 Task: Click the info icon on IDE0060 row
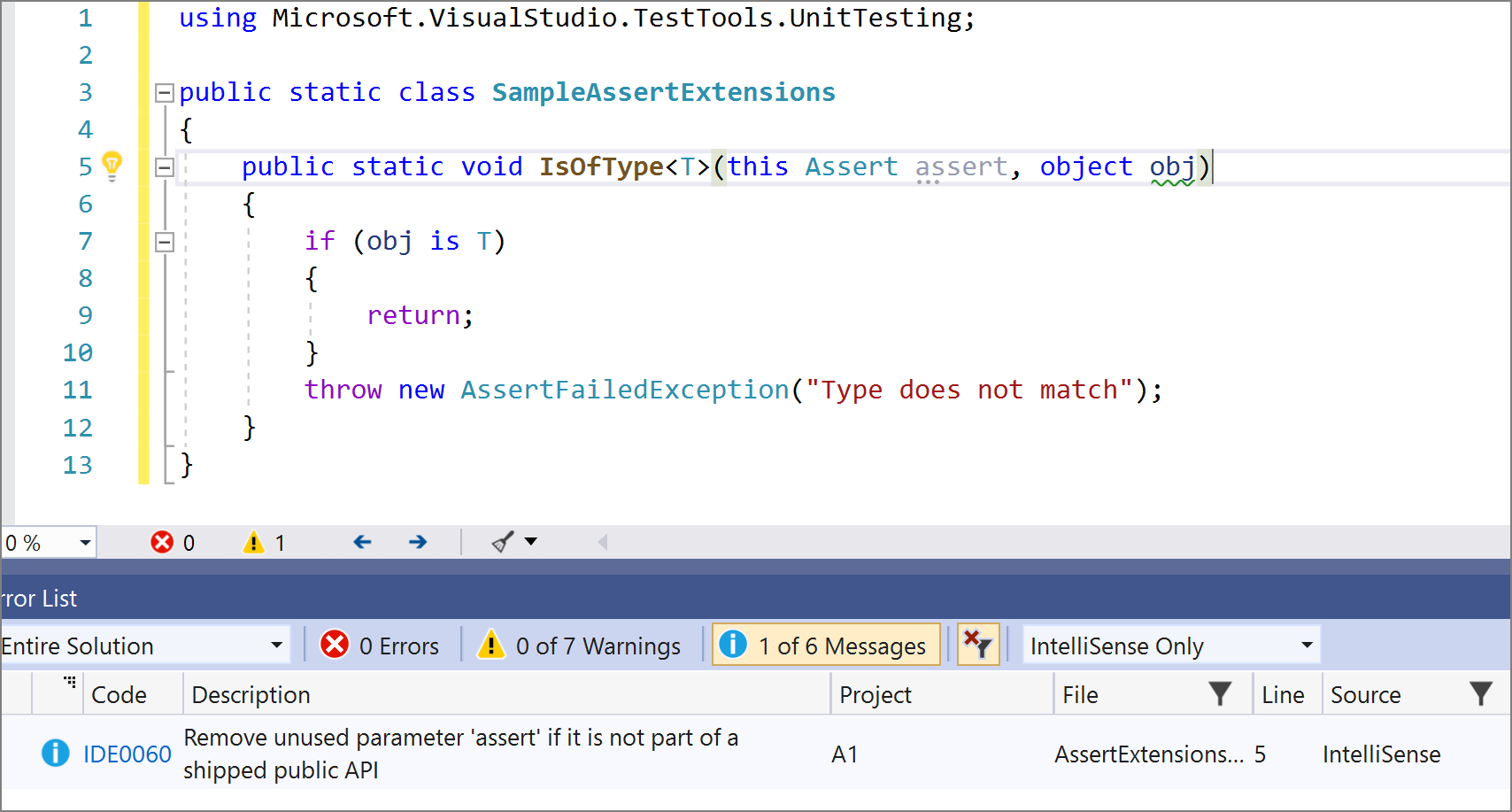click(x=55, y=753)
